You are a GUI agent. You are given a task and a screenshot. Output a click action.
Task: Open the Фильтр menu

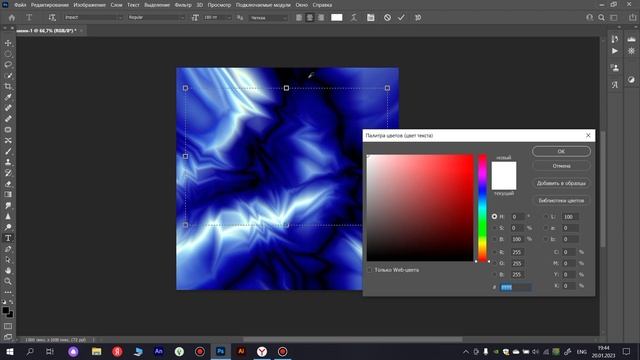(x=183, y=5)
